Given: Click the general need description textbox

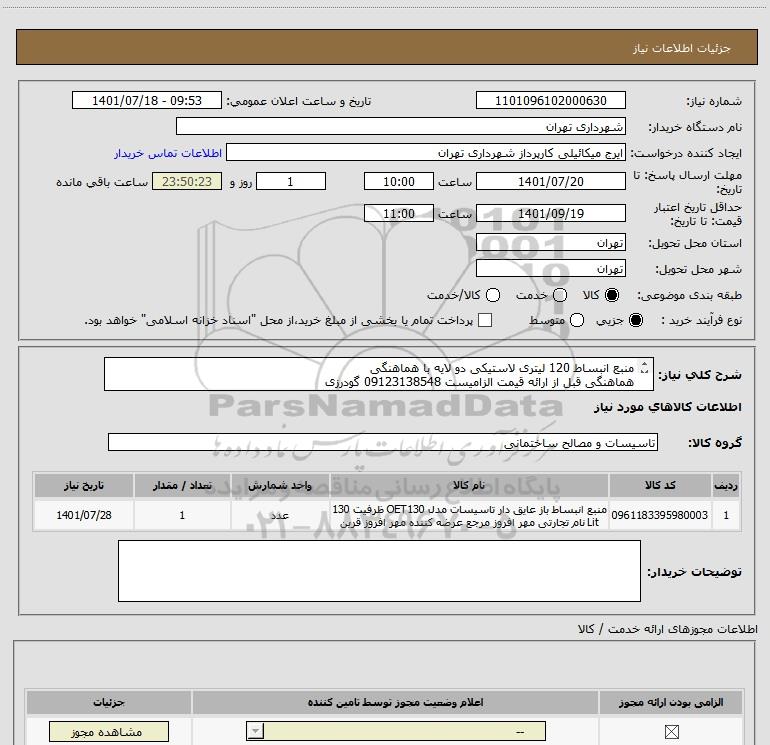Looking at the screenshot, I should [379, 374].
